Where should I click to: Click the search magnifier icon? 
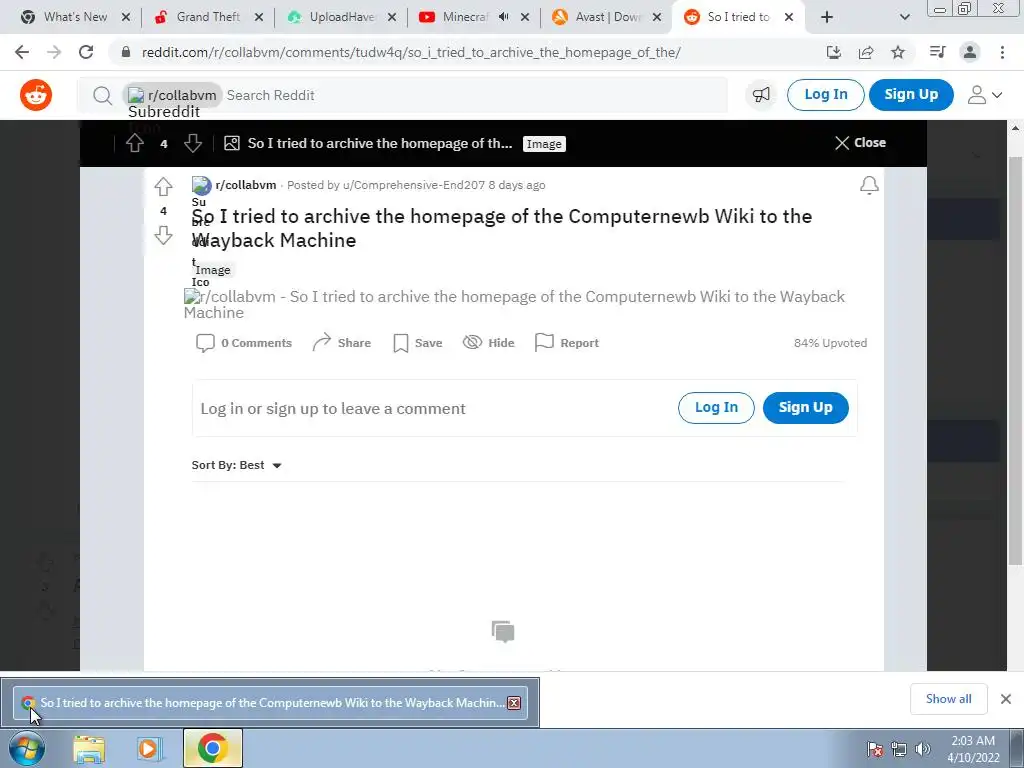coord(102,95)
